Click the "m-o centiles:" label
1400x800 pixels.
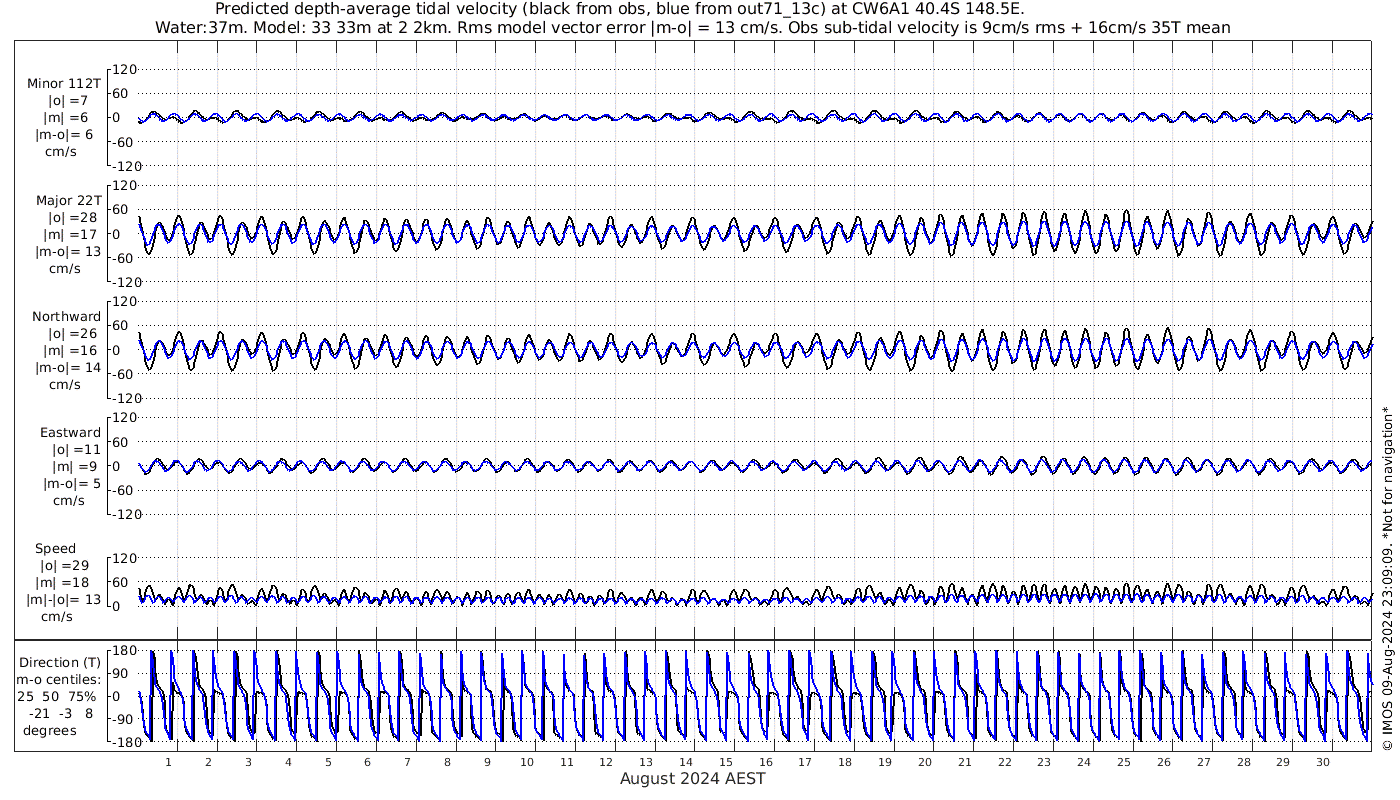click(59, 679)
